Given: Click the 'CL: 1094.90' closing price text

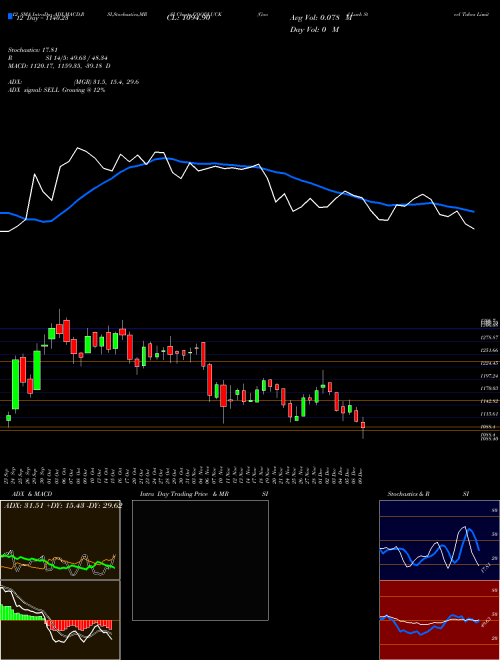Looking at the screenshot, I should click(188, 19).
